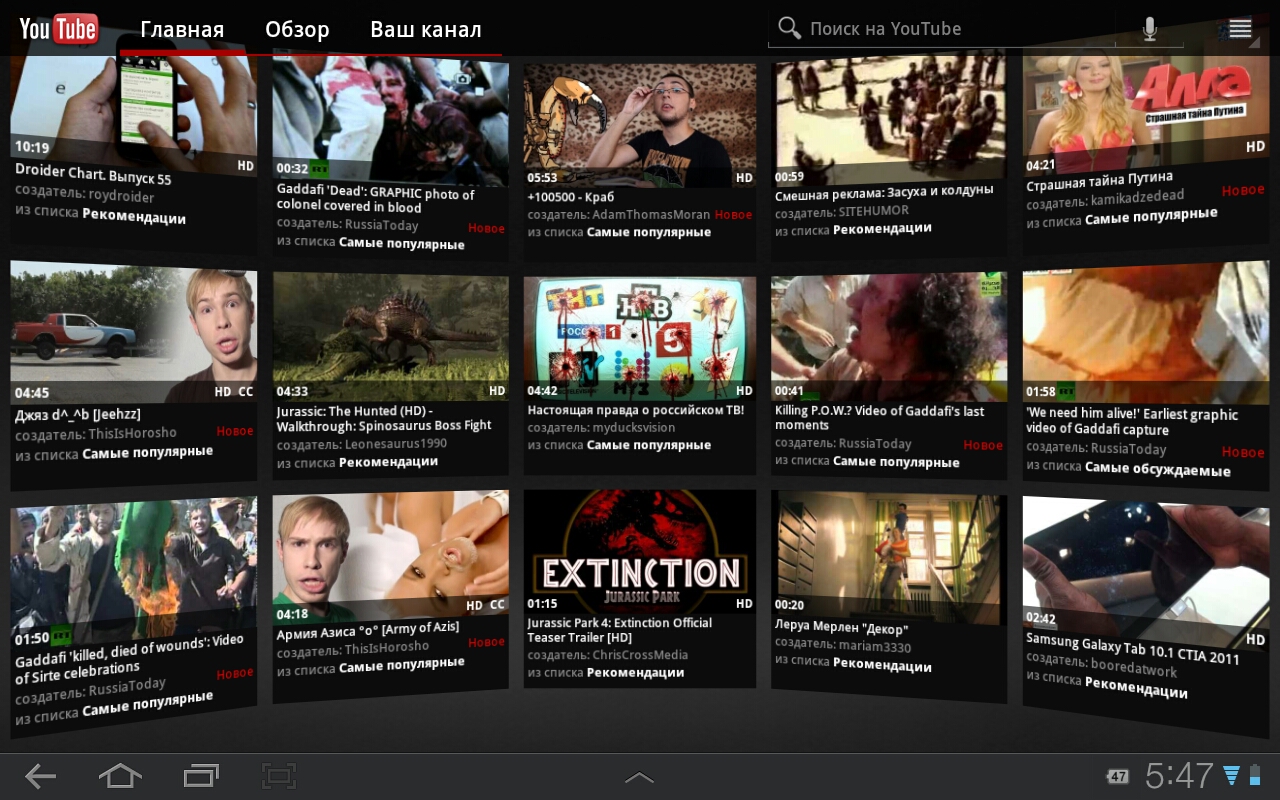Open the Gaddafi 'Dead' GRAPHIC photo thumbnail
Image resolution: width=1280 pixels, height=800 pixels.
390,119
